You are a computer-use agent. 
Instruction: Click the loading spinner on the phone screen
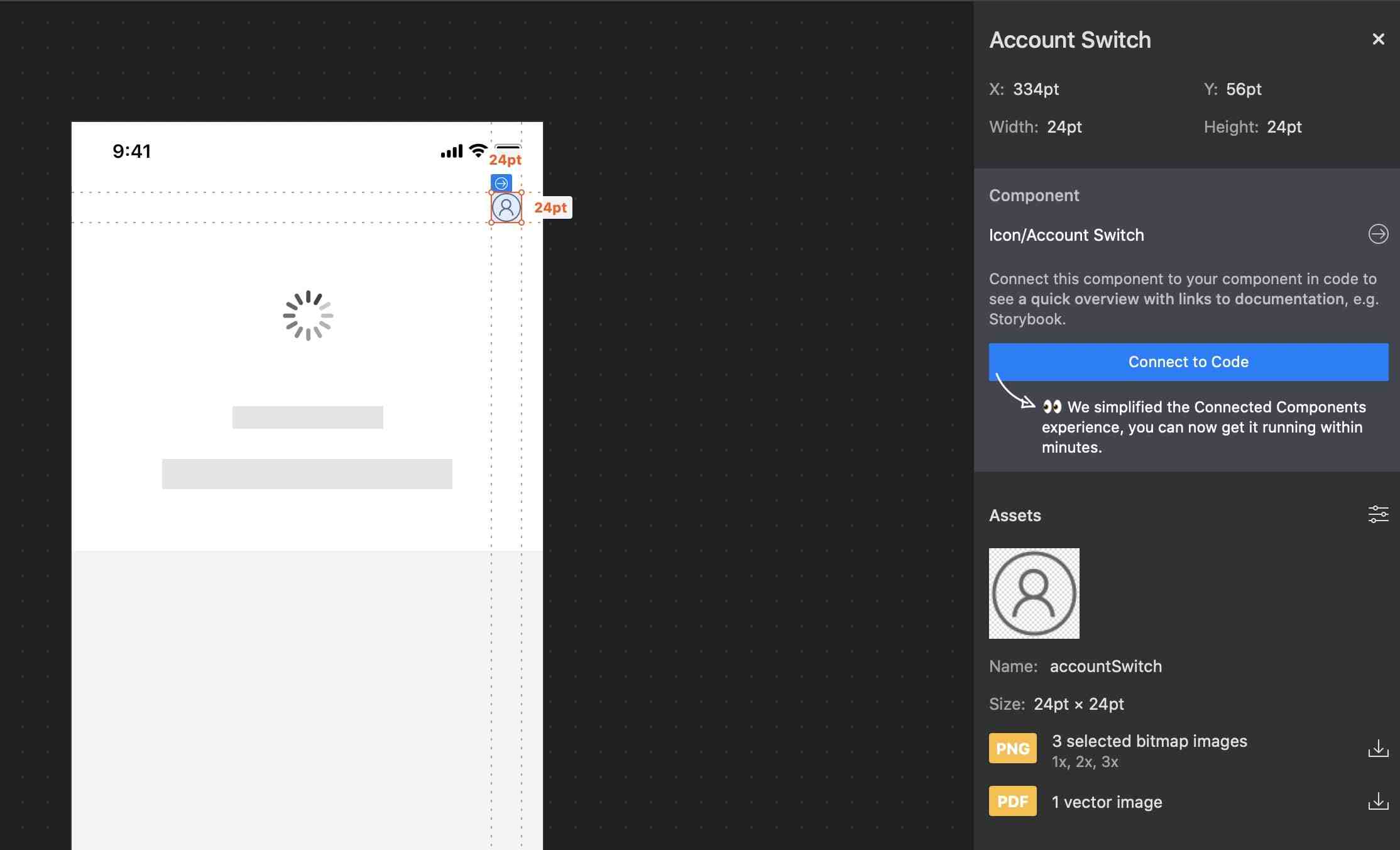(x=307, y=316)
